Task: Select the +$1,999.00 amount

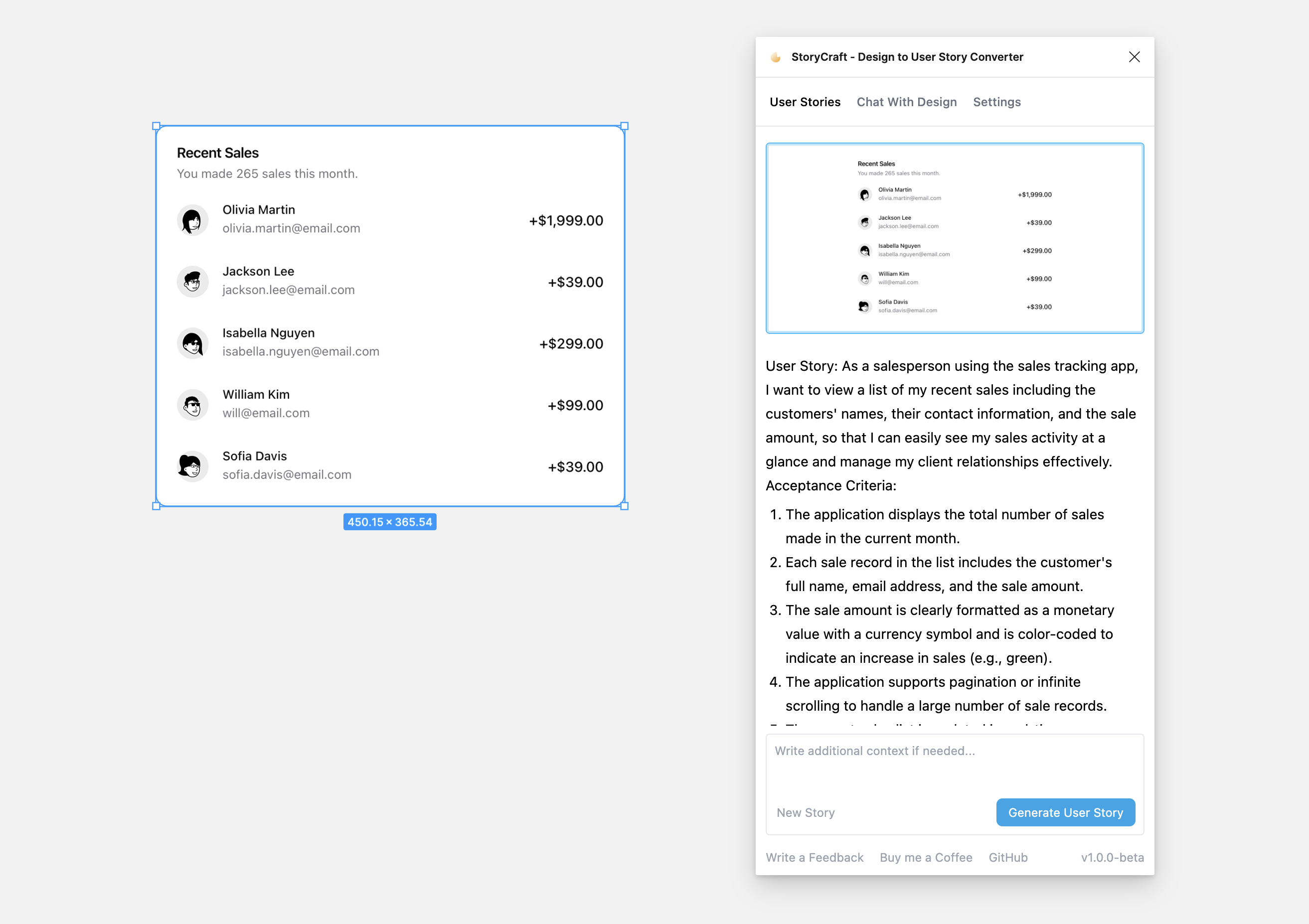Action: (x=566, y=221)
